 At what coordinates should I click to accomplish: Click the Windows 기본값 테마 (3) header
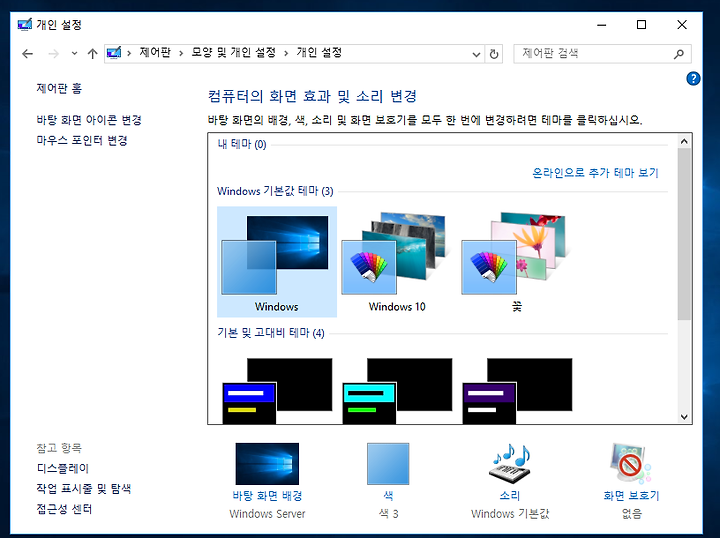(x=275, y=191)
